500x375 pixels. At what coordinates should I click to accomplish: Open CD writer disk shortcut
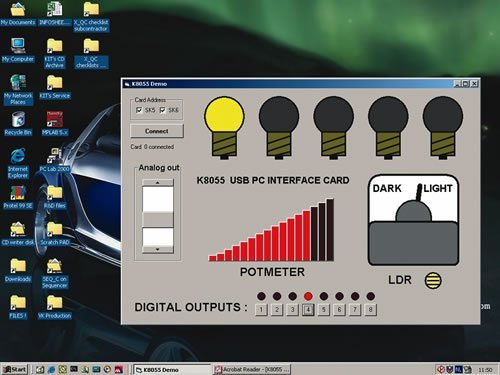coord(18,234)
